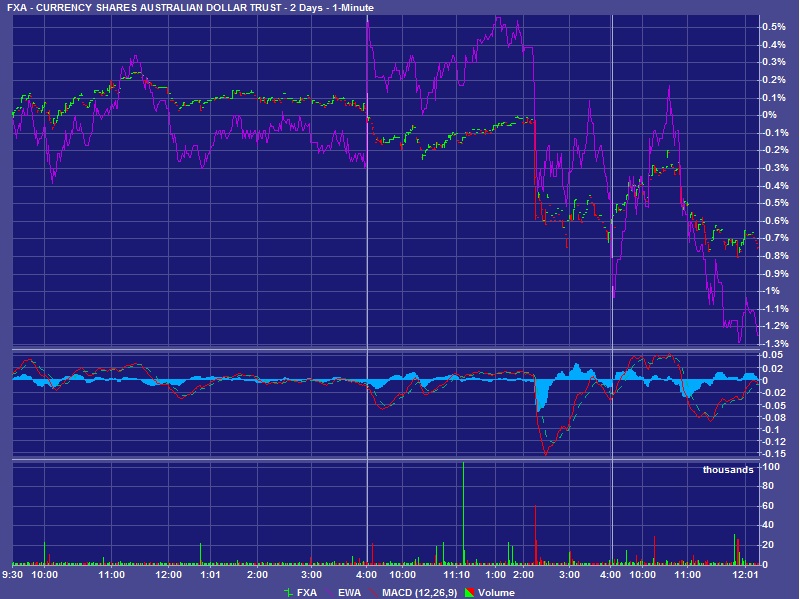Click the purple EWA legend line icon
The width and height of the screenshot is (800, 599).
pos(329,592)
